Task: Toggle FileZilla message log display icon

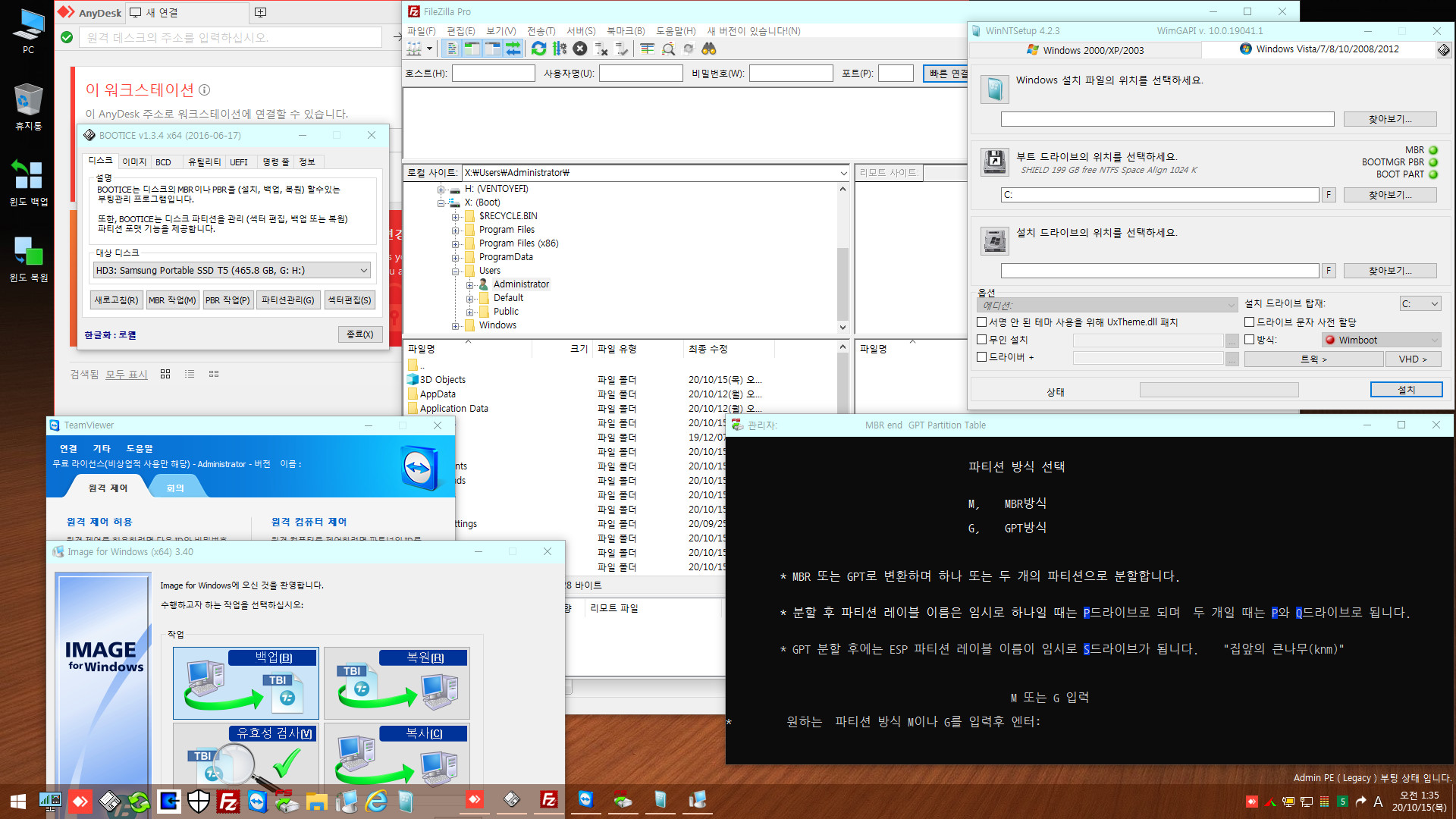Action: point(452,49)
